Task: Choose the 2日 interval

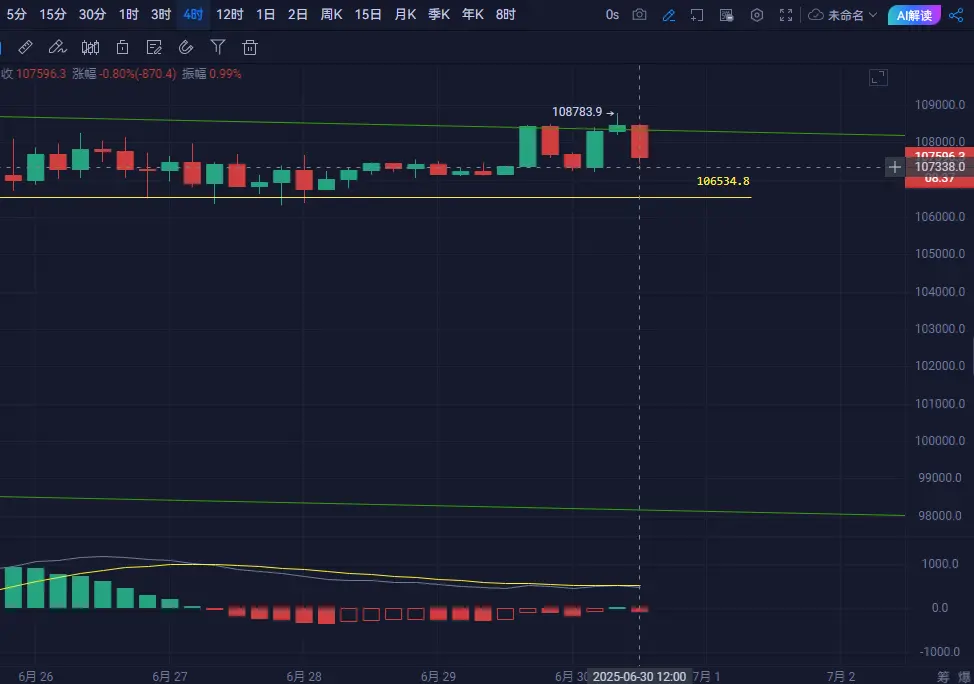Action: click(x=298, y=14)
